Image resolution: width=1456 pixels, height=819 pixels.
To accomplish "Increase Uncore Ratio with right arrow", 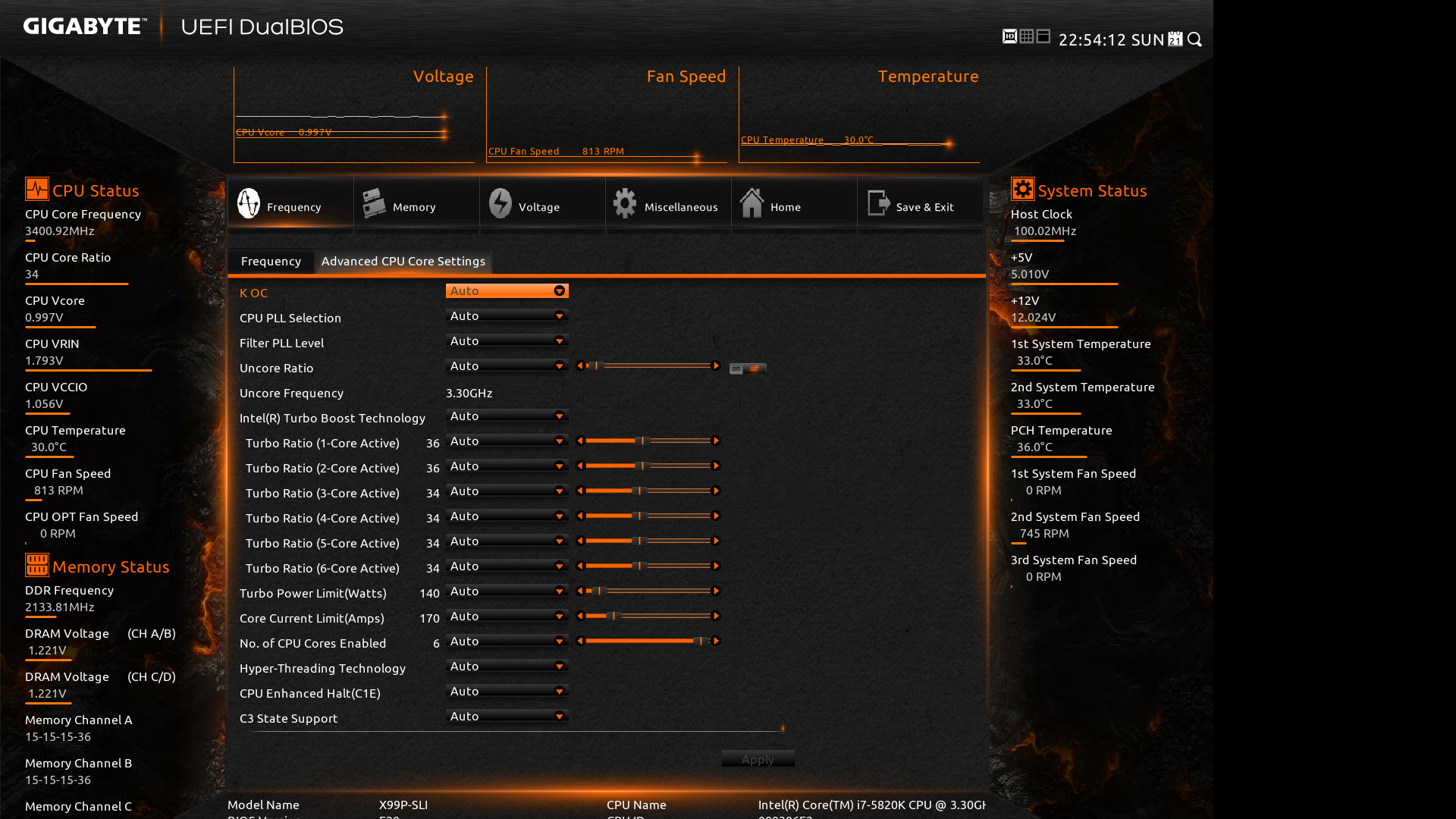I will pyautogui.click(x=716, y=366).
